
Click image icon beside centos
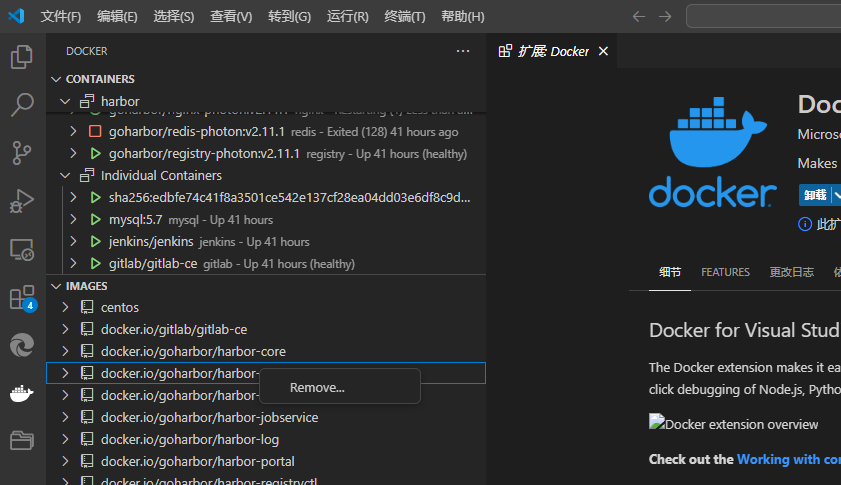pos(87,307)
